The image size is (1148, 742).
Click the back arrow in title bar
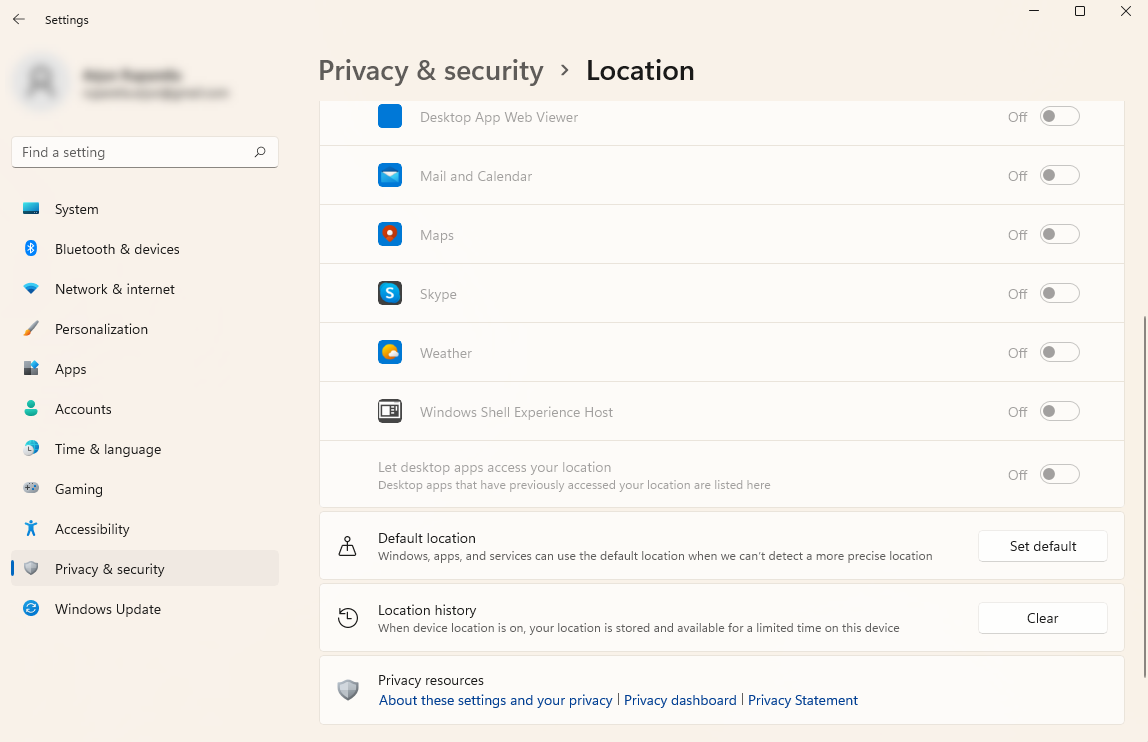tap(19, 19)
